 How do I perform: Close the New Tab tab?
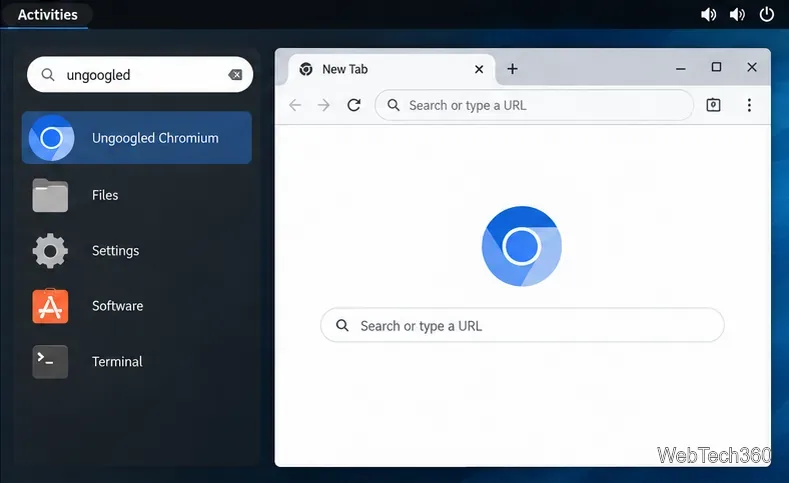coord(479,69)
